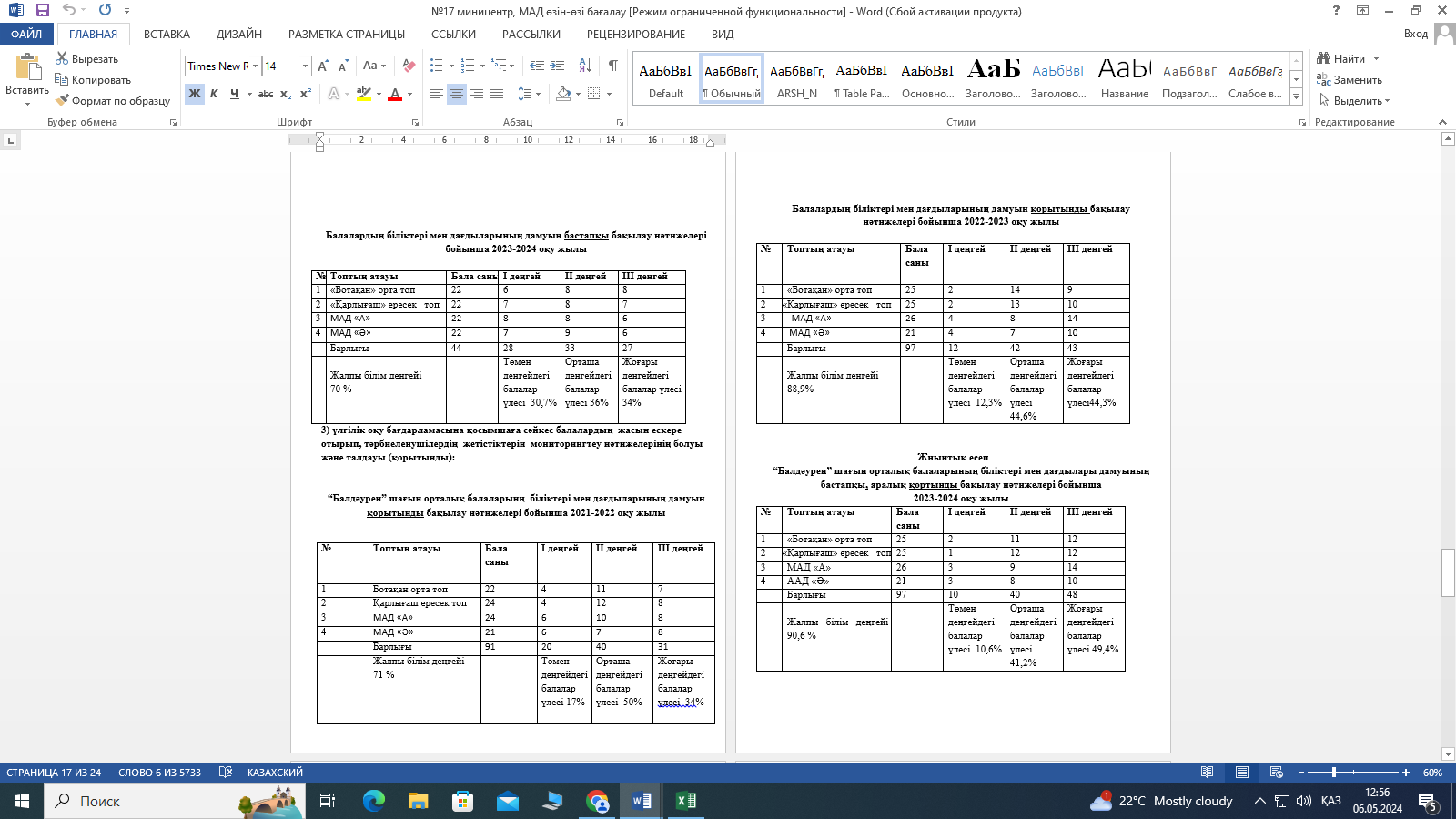Decrease paragraph indent
The image size is (1456, 819).
point(536,66)
